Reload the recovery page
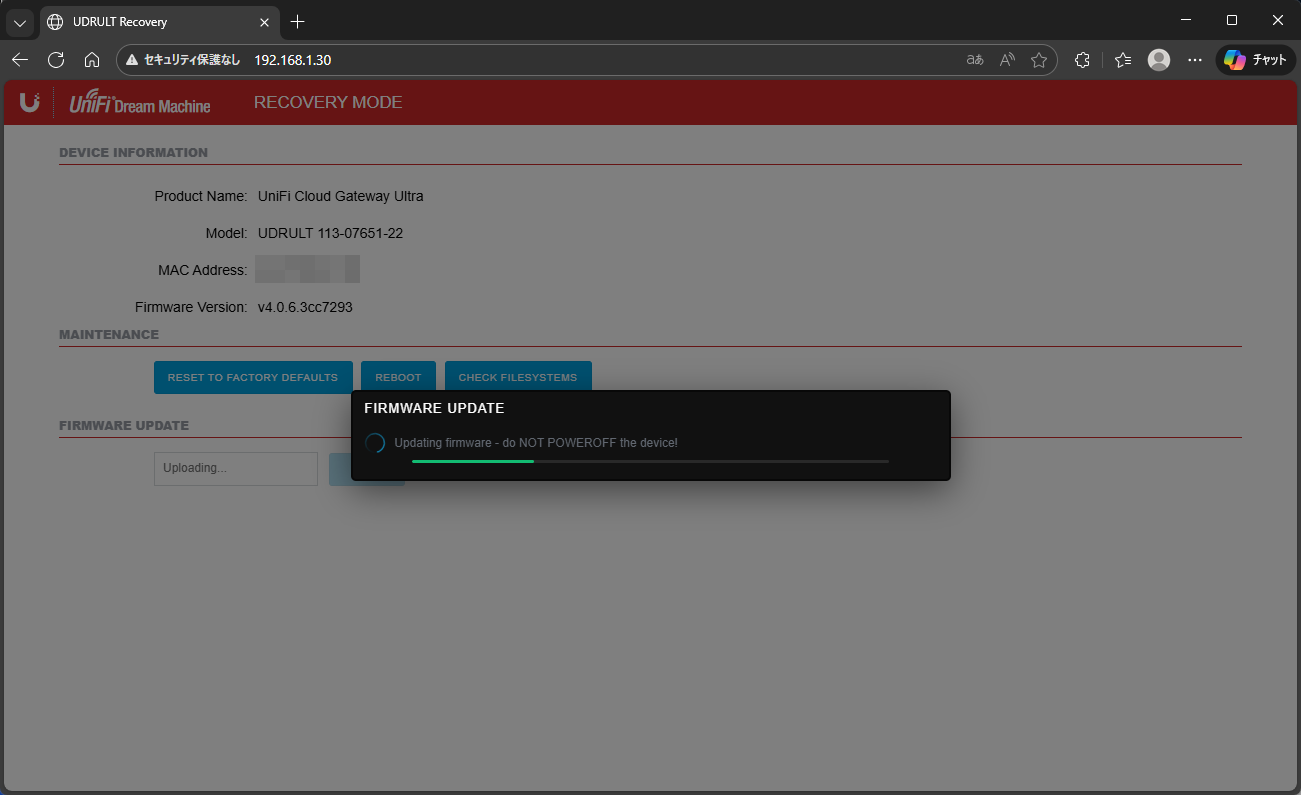 (x=56, y=60)
